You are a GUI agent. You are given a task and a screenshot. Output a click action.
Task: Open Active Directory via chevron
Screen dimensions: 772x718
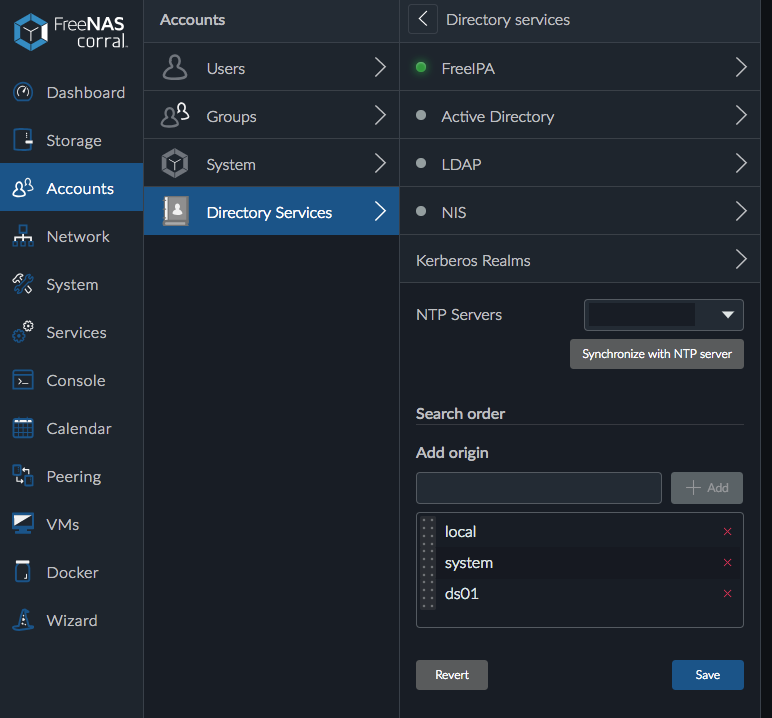(741, 115)
